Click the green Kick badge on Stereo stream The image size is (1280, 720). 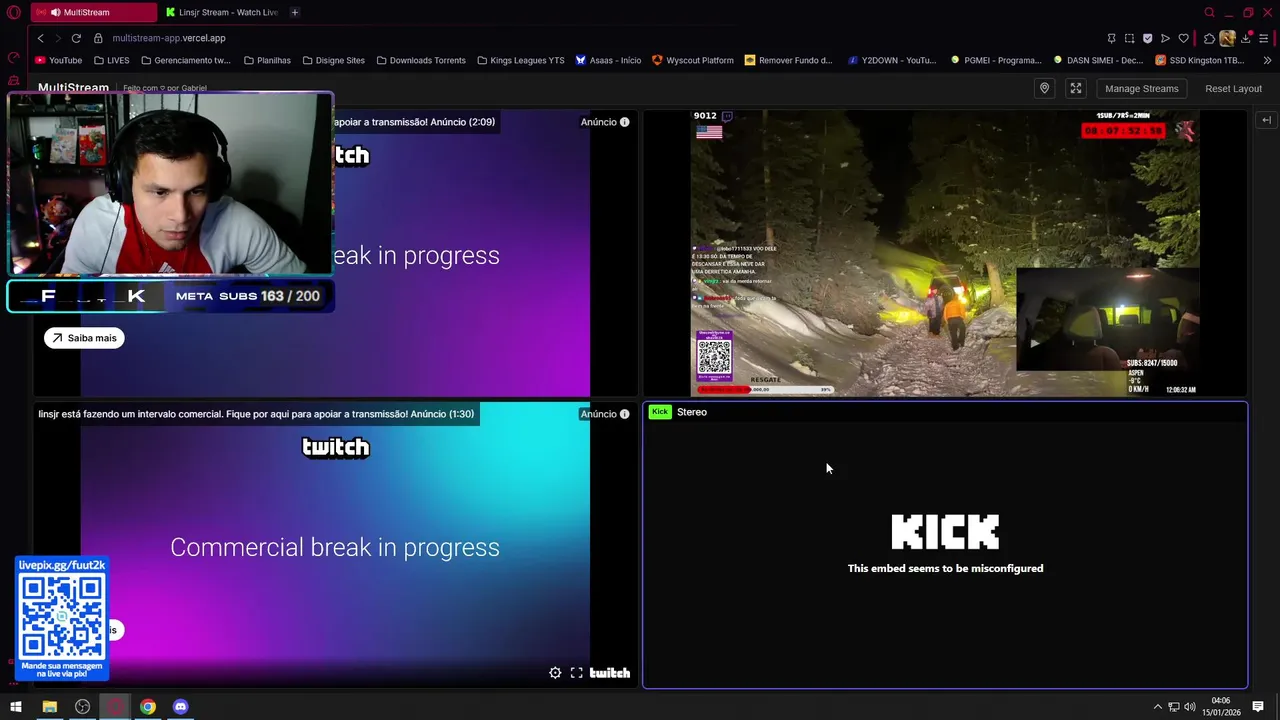click(x=660, y=412)
